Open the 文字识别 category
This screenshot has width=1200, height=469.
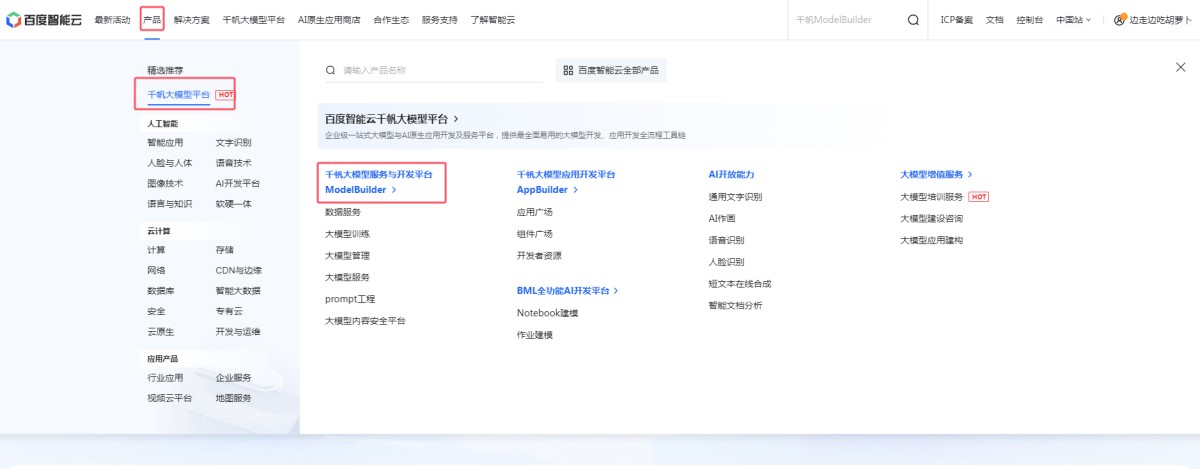pyautogui.click(x=233, y=143)
